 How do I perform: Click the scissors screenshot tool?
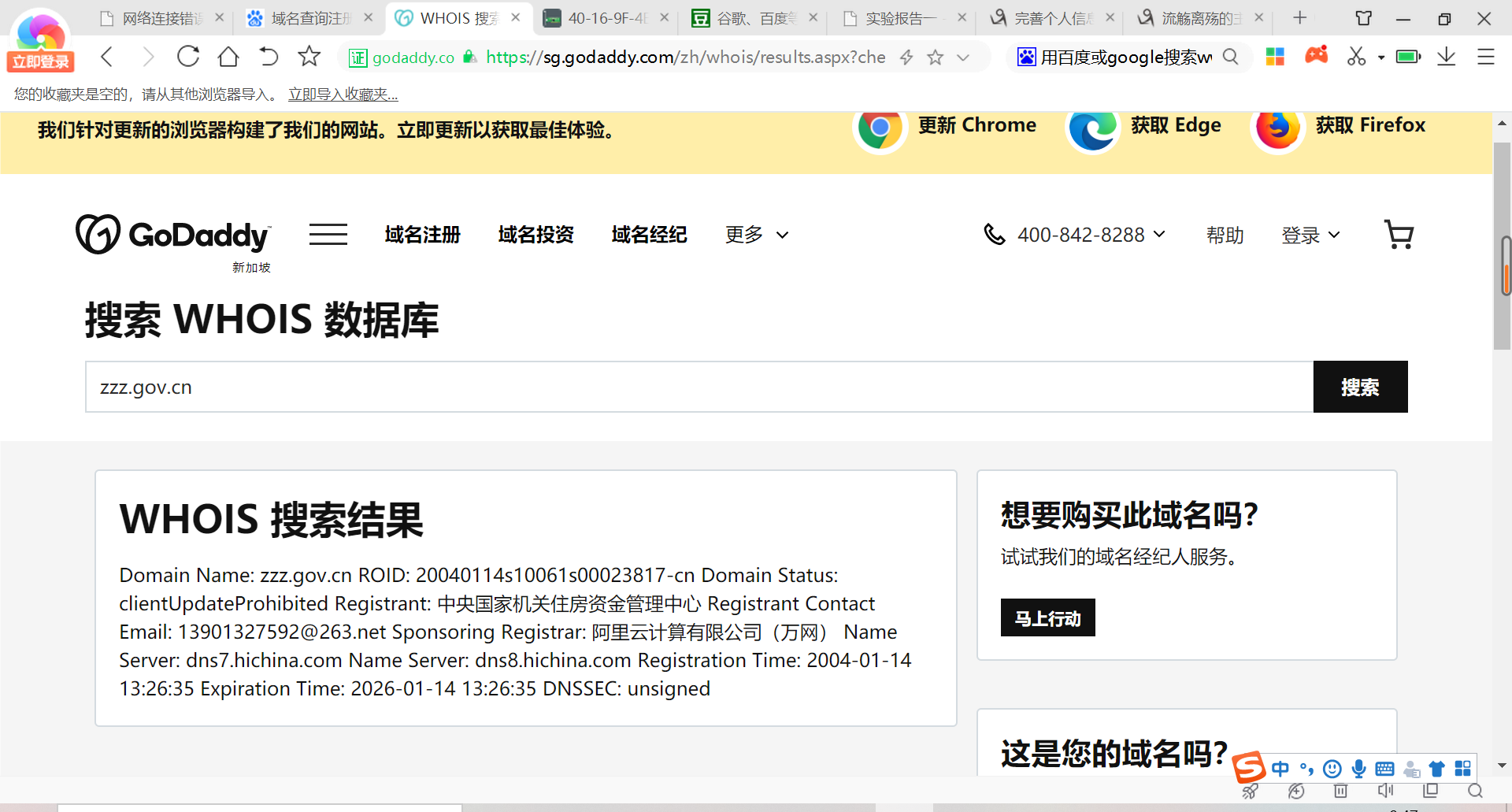click(x=1356, y=57)
